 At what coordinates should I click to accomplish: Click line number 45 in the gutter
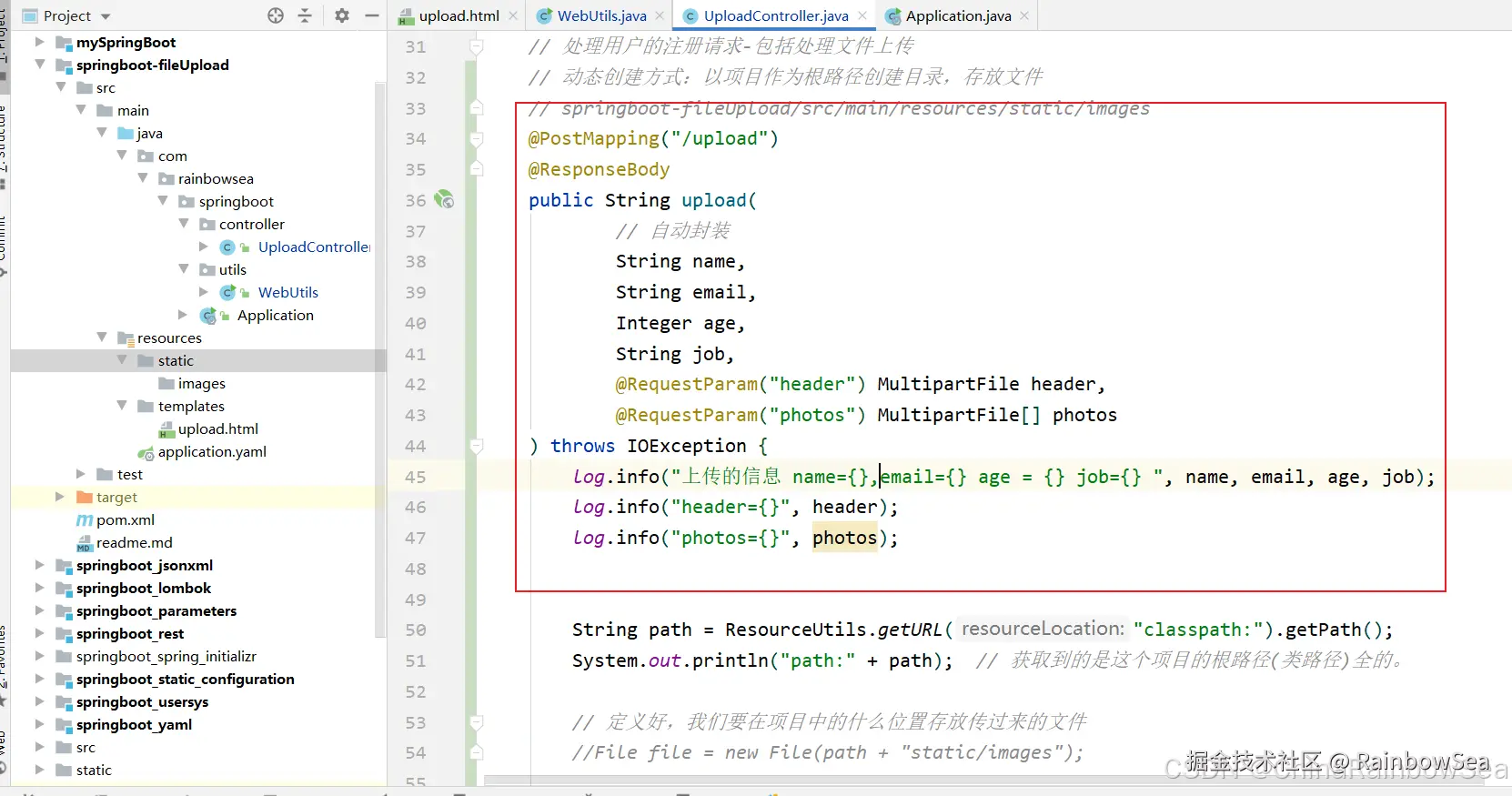click(416, 477)
